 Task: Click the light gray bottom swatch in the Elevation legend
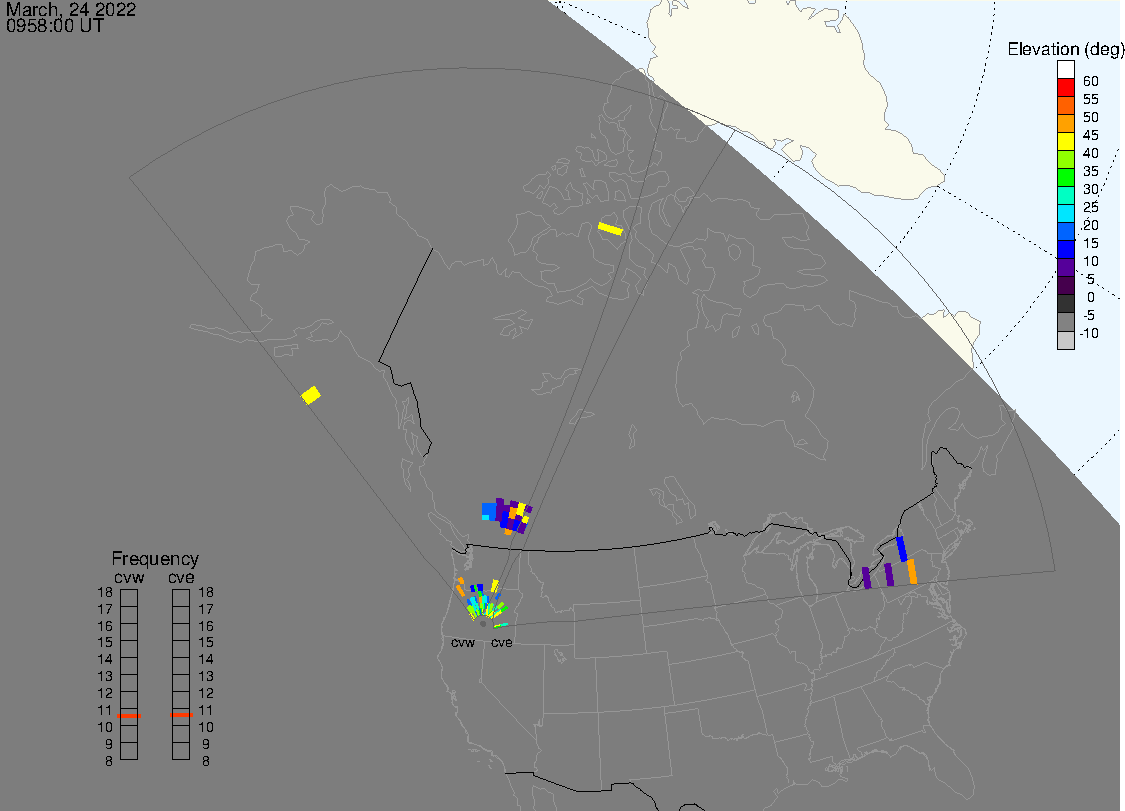tap(1065, 340)
